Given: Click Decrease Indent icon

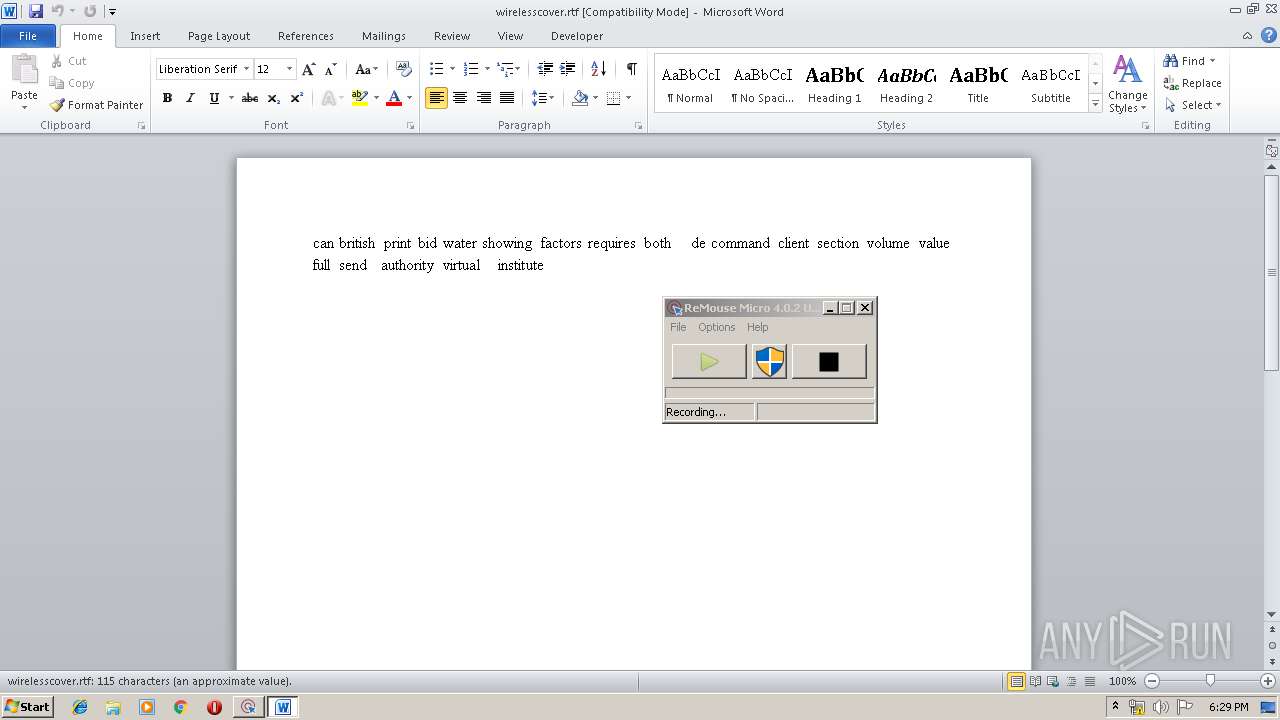Looking at the screenshot, I should coord(545,69).
